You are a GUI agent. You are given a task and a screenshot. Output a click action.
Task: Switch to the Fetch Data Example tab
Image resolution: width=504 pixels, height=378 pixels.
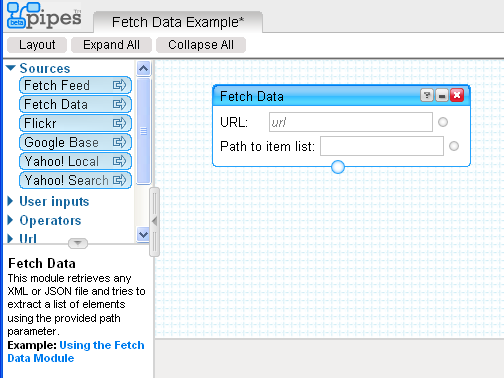[178, 22]
